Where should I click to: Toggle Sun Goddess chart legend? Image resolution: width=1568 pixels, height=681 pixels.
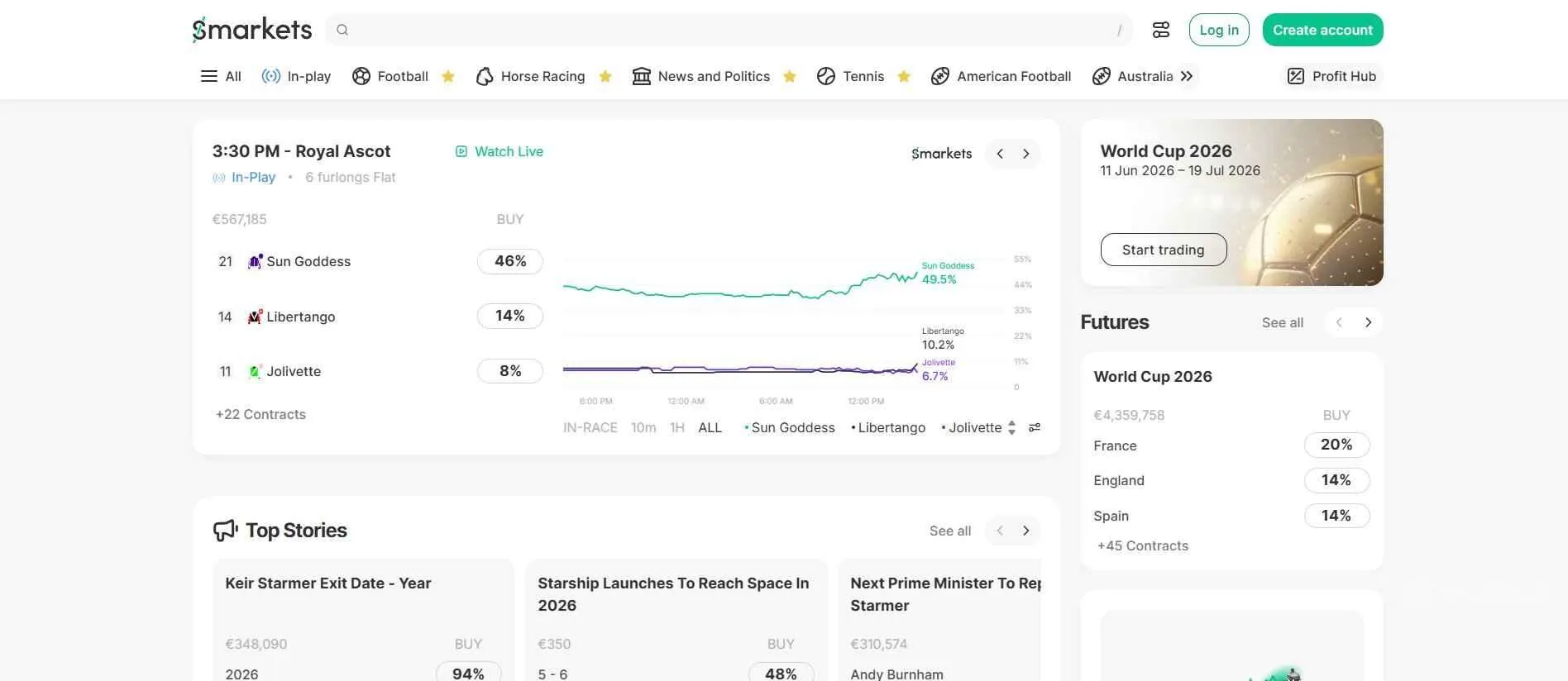pyautogui.click(x=790, y=427)
